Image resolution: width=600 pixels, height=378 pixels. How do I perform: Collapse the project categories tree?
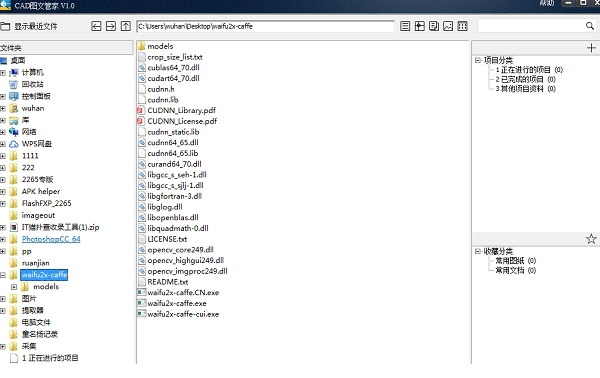click(478, 60)
